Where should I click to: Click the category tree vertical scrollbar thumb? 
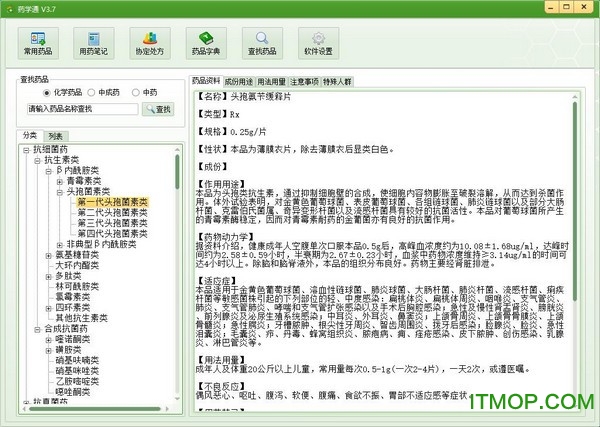[177, 172]
